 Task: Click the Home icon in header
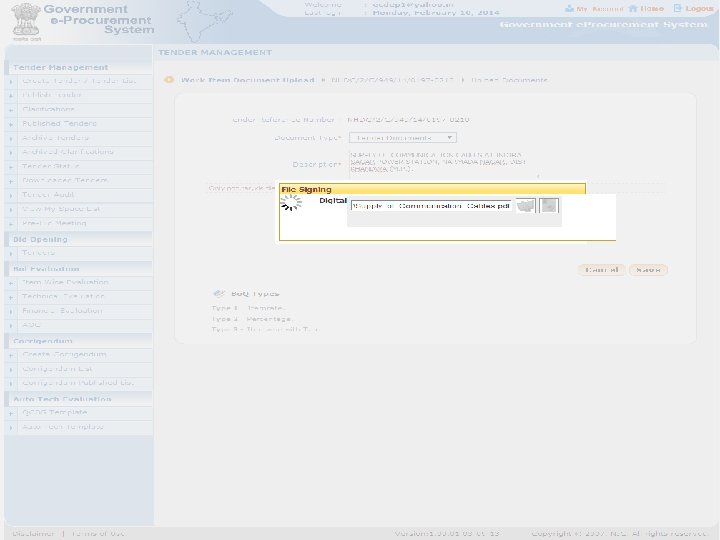[x=633, y=8]
